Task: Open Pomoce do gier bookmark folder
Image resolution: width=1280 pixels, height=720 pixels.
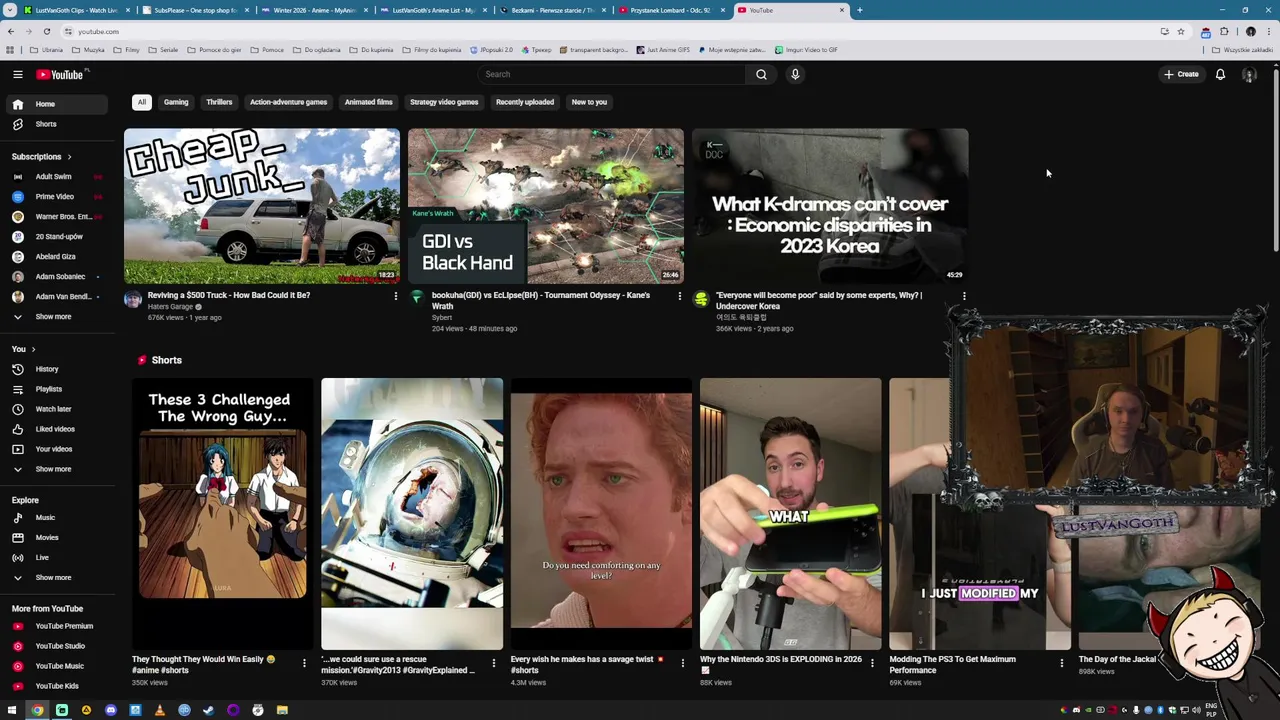Action: click(x=214, y=50)
